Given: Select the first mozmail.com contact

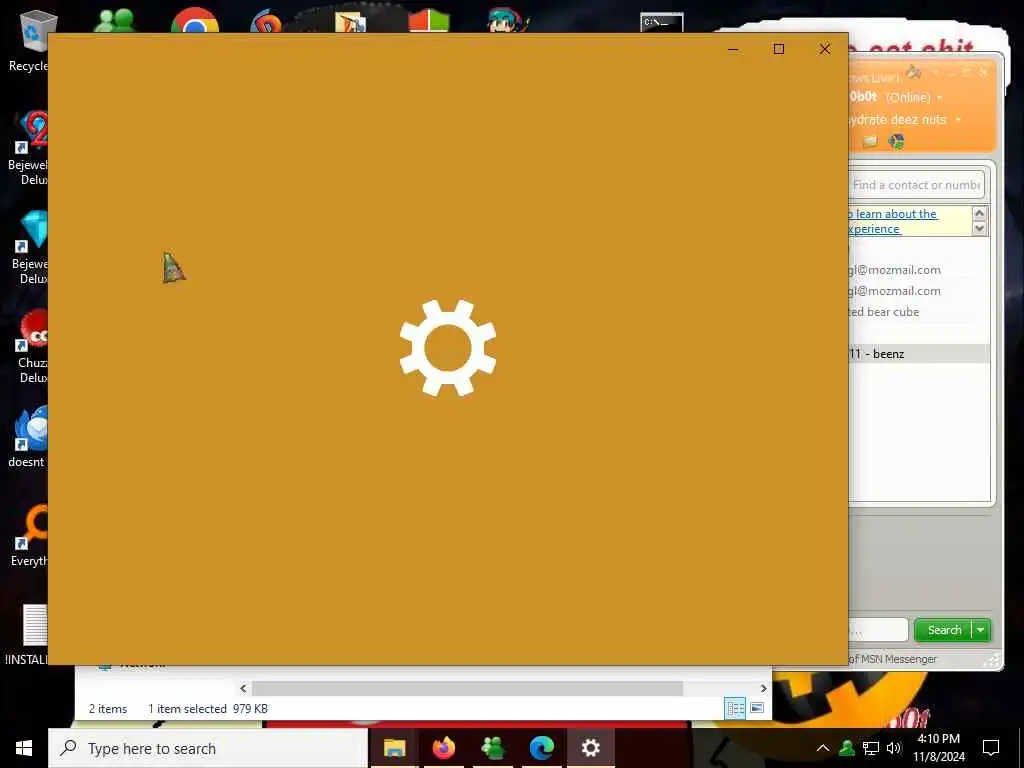Looking at the screenshot, I should click(x=895, y=270).
